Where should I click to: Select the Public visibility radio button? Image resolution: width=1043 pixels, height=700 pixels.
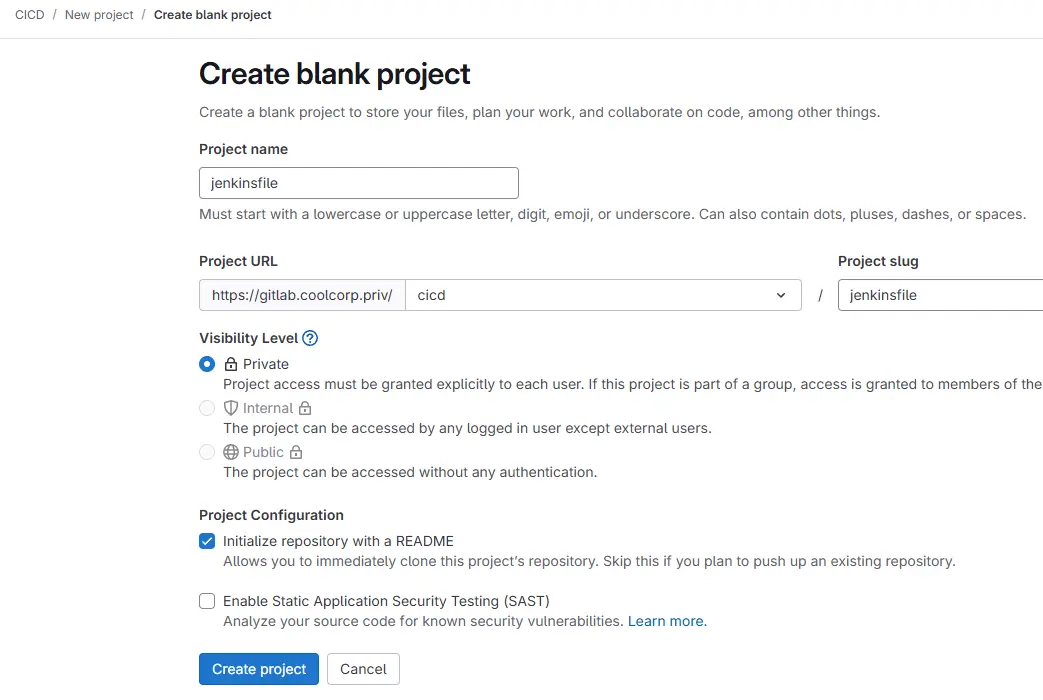(207, 452)
